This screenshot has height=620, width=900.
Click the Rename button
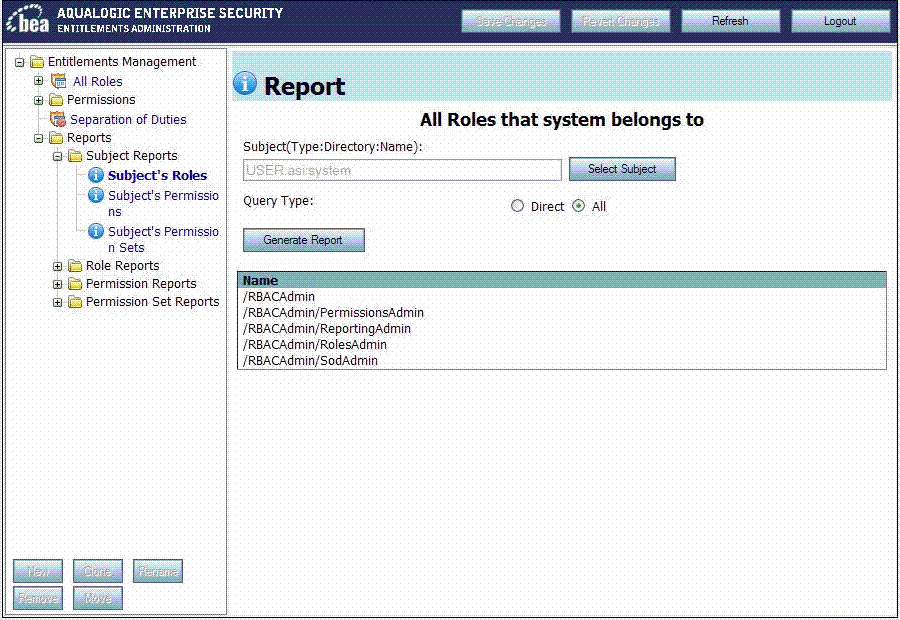click(158, 571)
